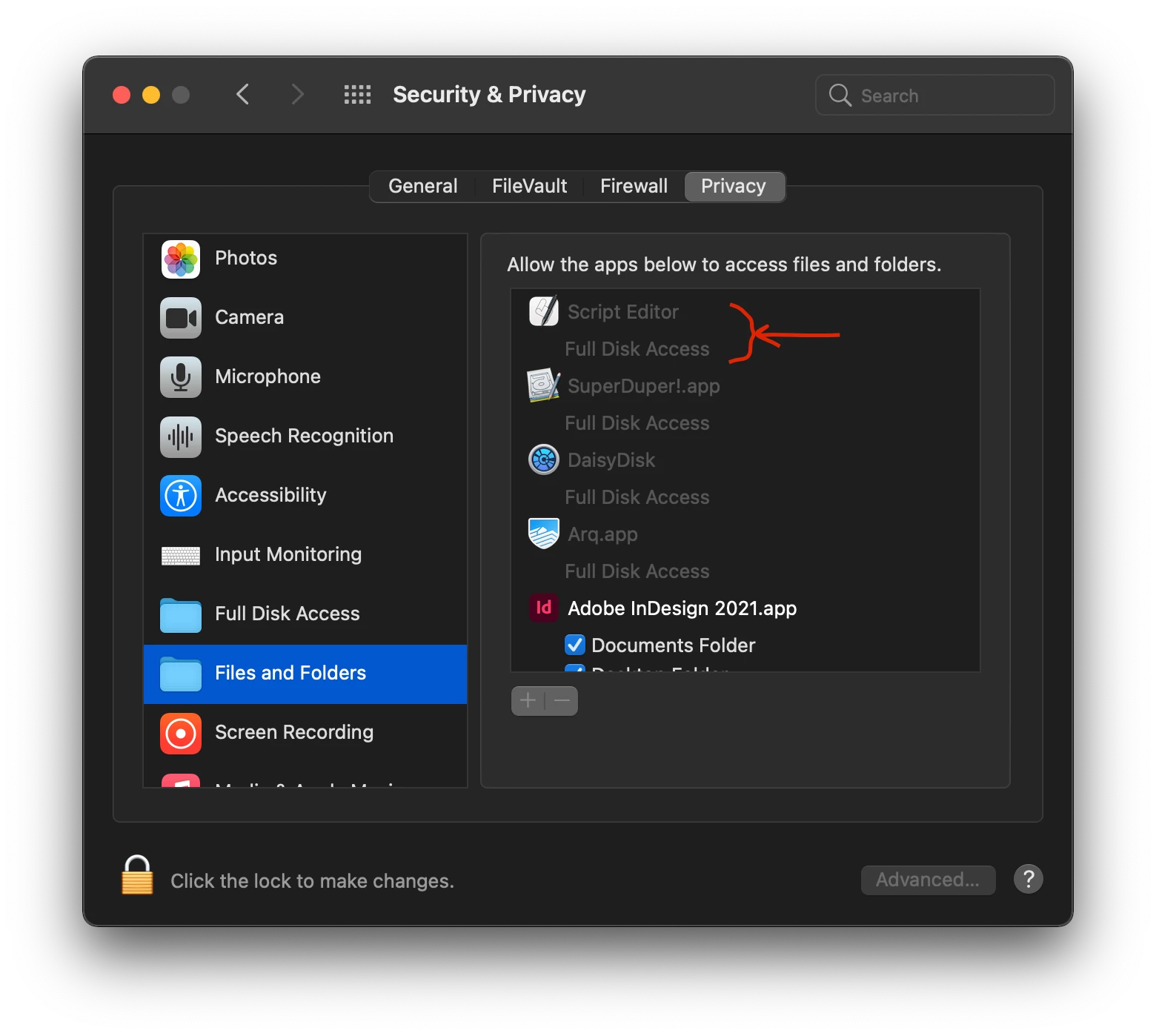1156x1036 pixels.
Task: Click the Input Monitoring keyboard icon
Action: tap(181, 555)
